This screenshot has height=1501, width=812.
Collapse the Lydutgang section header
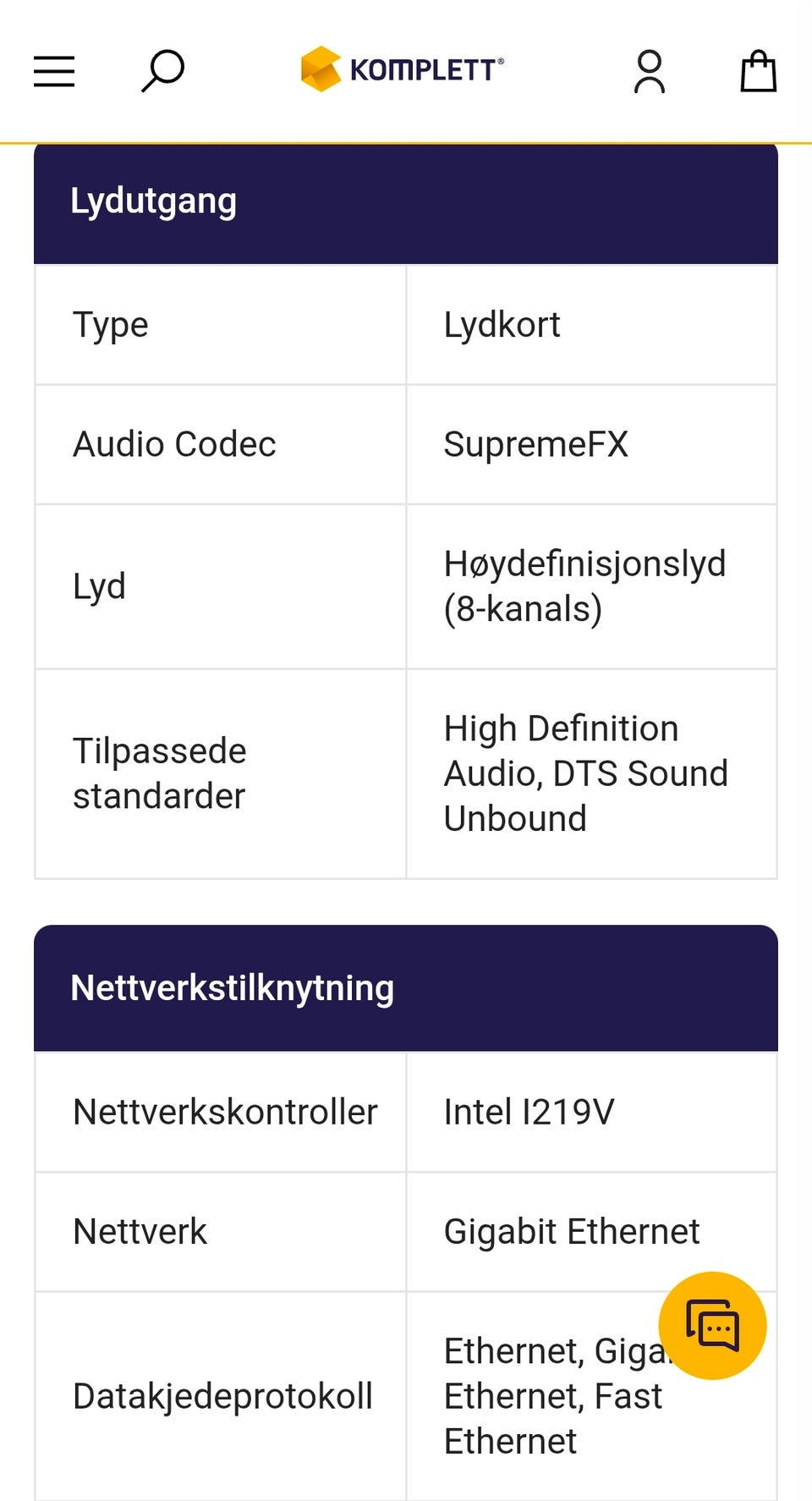pos(406,203)
